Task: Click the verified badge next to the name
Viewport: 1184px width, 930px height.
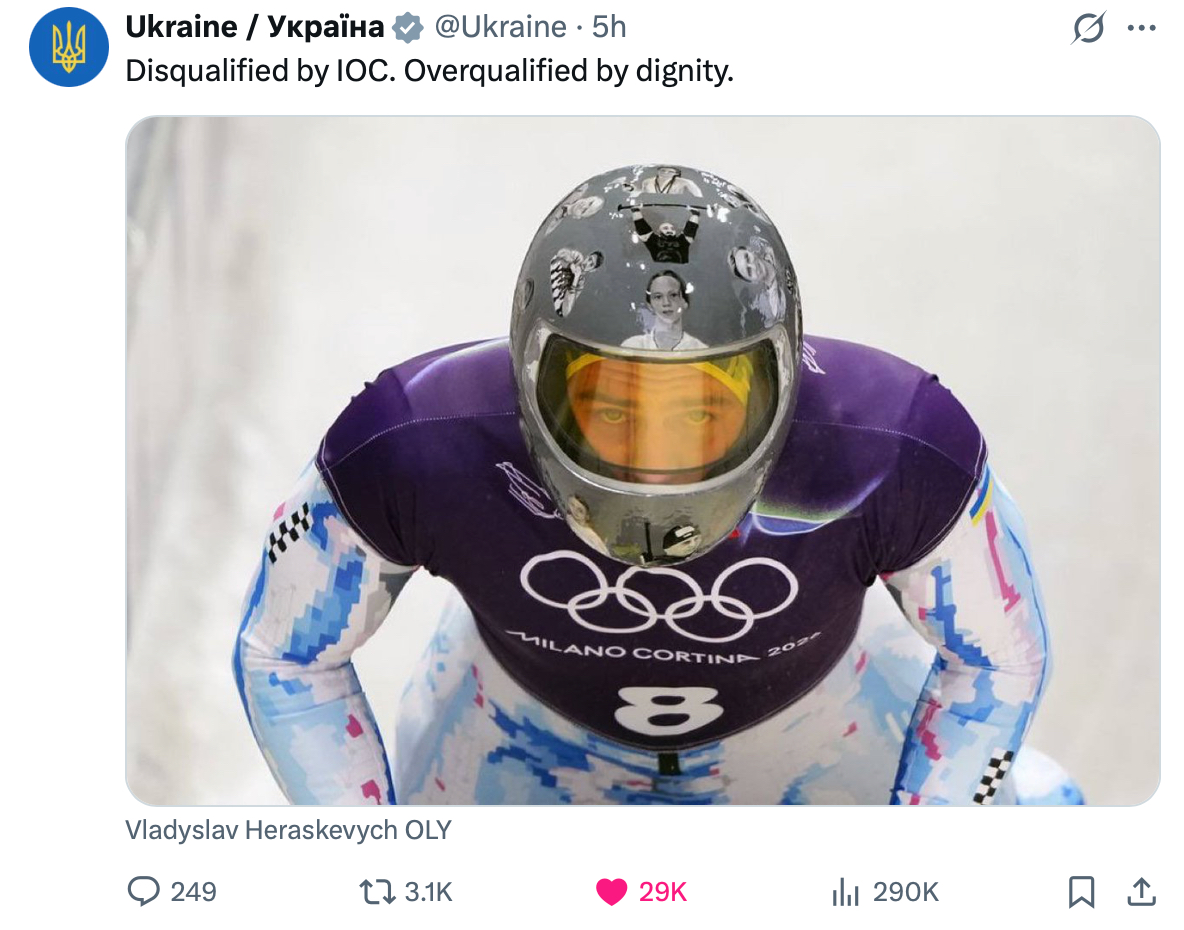Action: click(x=407, y=28)
